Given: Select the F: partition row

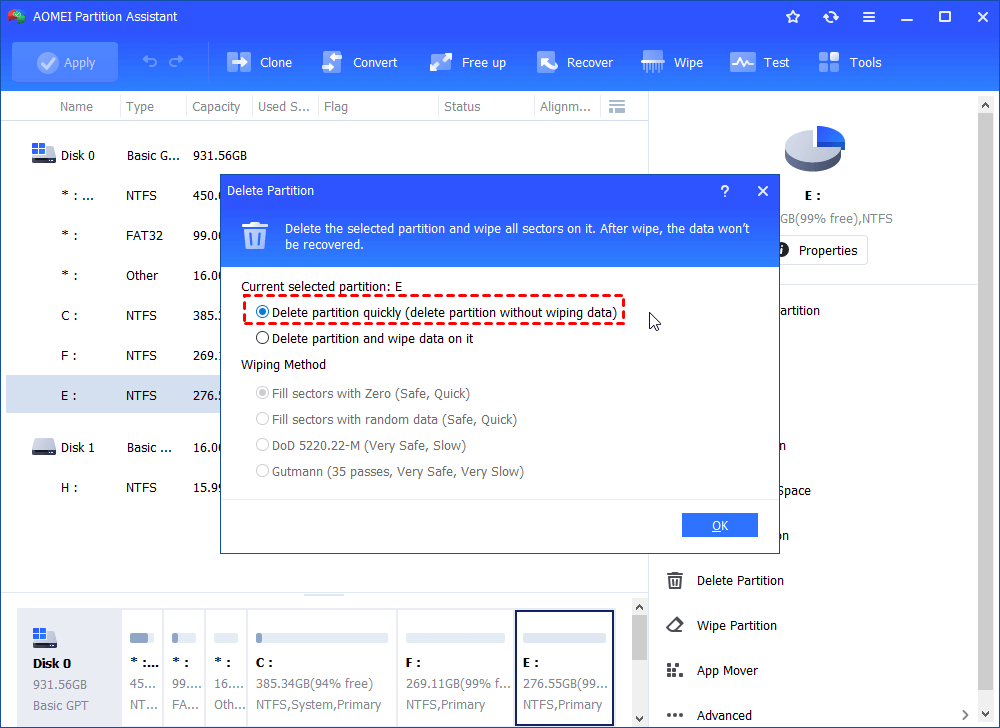Looking at the screenshot, I should pyautogui.click(x=114, y=356).
